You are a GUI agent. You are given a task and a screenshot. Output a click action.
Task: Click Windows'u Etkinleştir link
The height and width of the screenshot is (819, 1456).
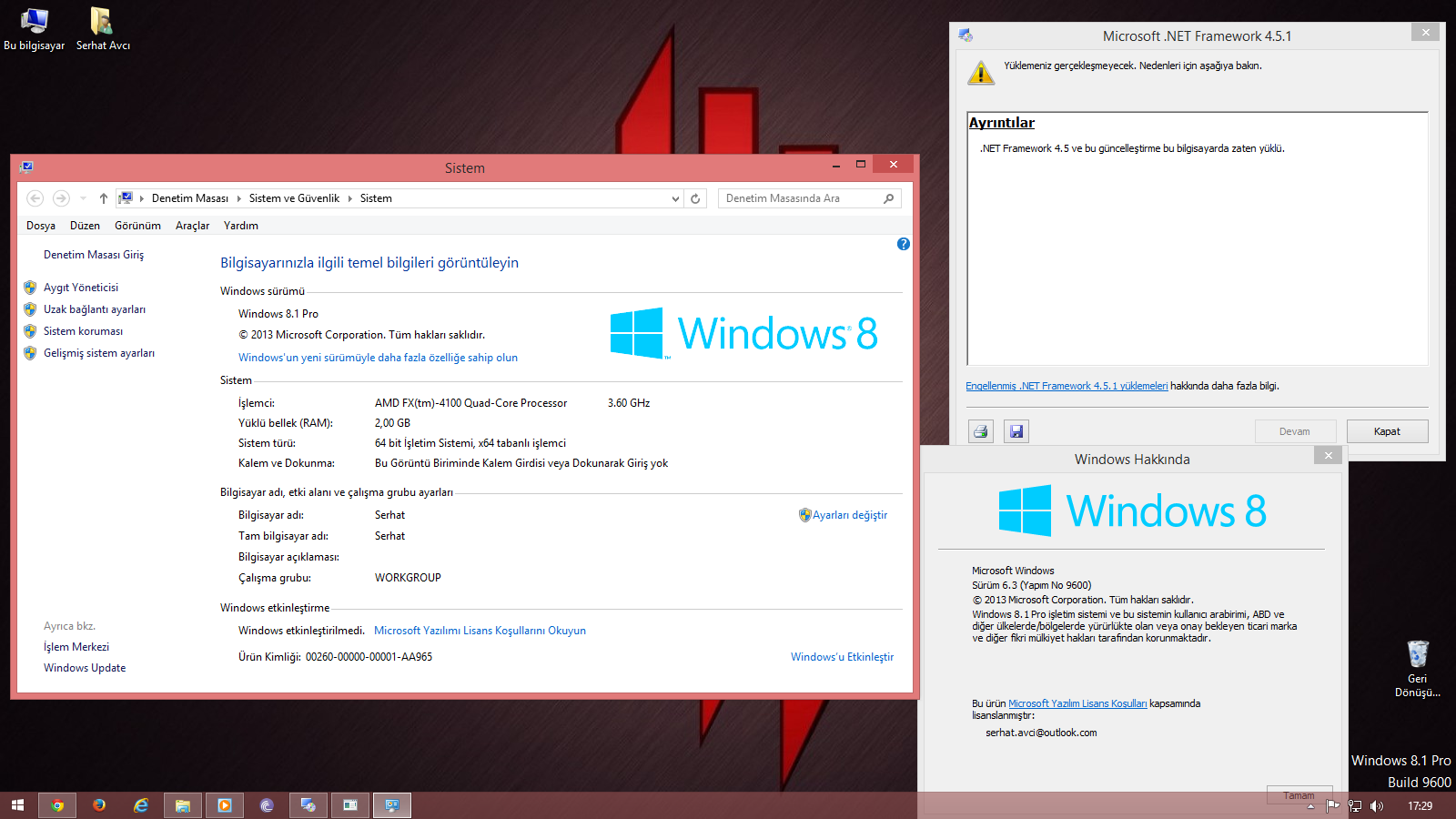point(842,657)
